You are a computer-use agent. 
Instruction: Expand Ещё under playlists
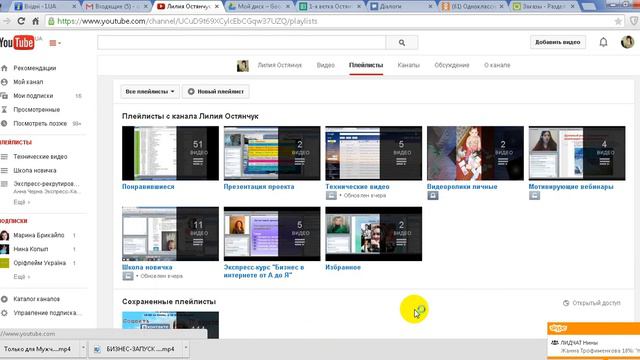[x=21, y=202]
